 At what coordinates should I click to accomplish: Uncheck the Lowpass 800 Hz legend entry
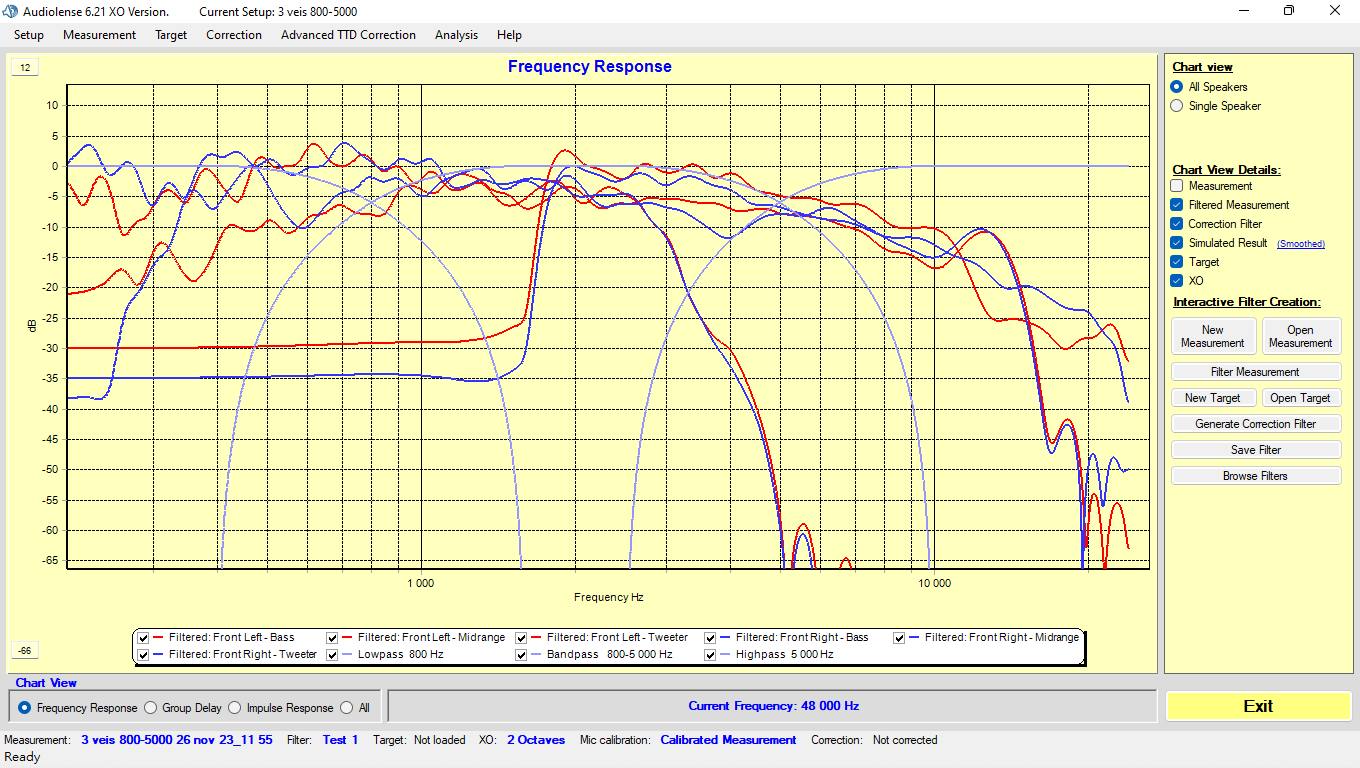click(333, 655)
